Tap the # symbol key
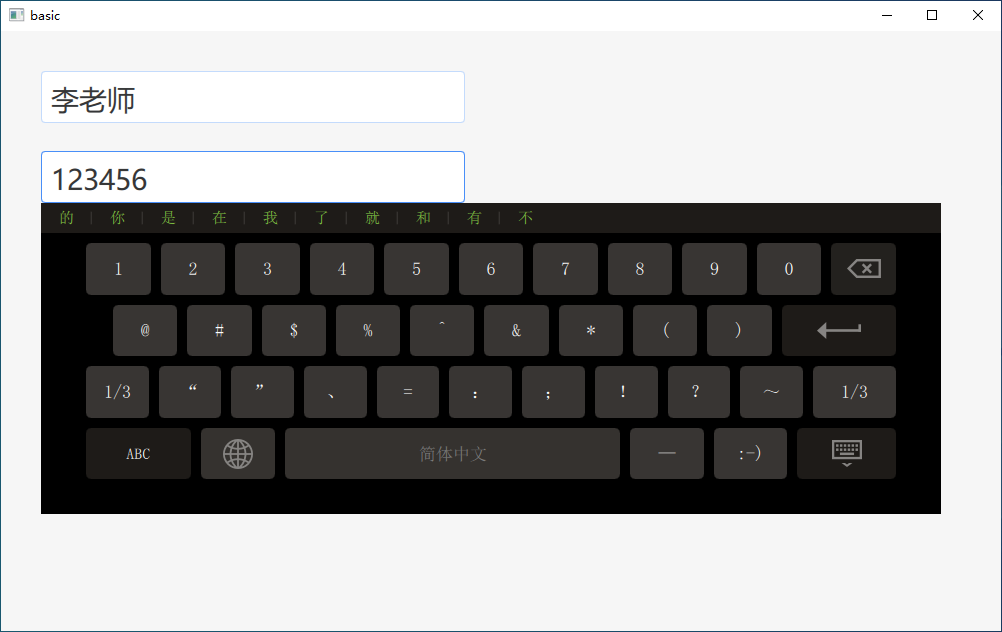 pos(219,330)
